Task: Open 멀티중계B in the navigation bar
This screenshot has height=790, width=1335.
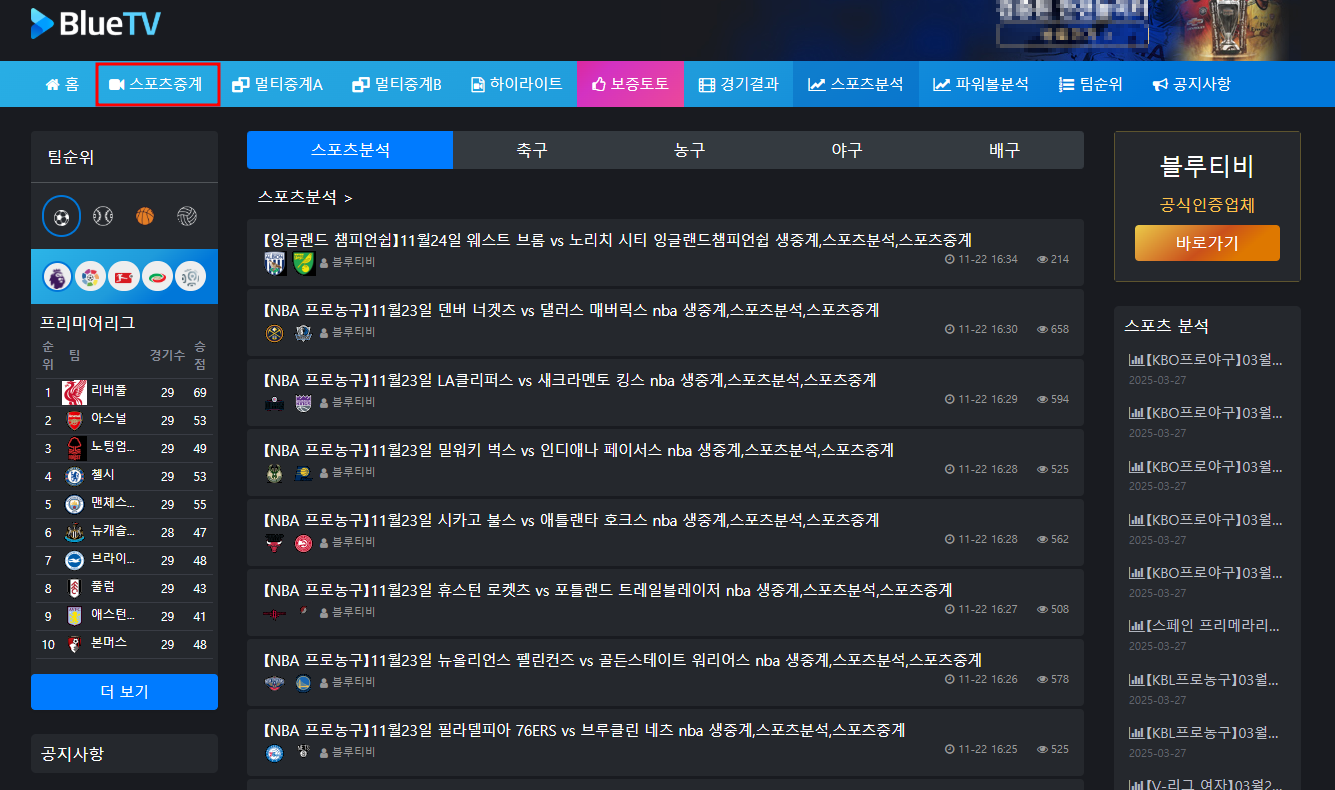Action: [397, 84]
